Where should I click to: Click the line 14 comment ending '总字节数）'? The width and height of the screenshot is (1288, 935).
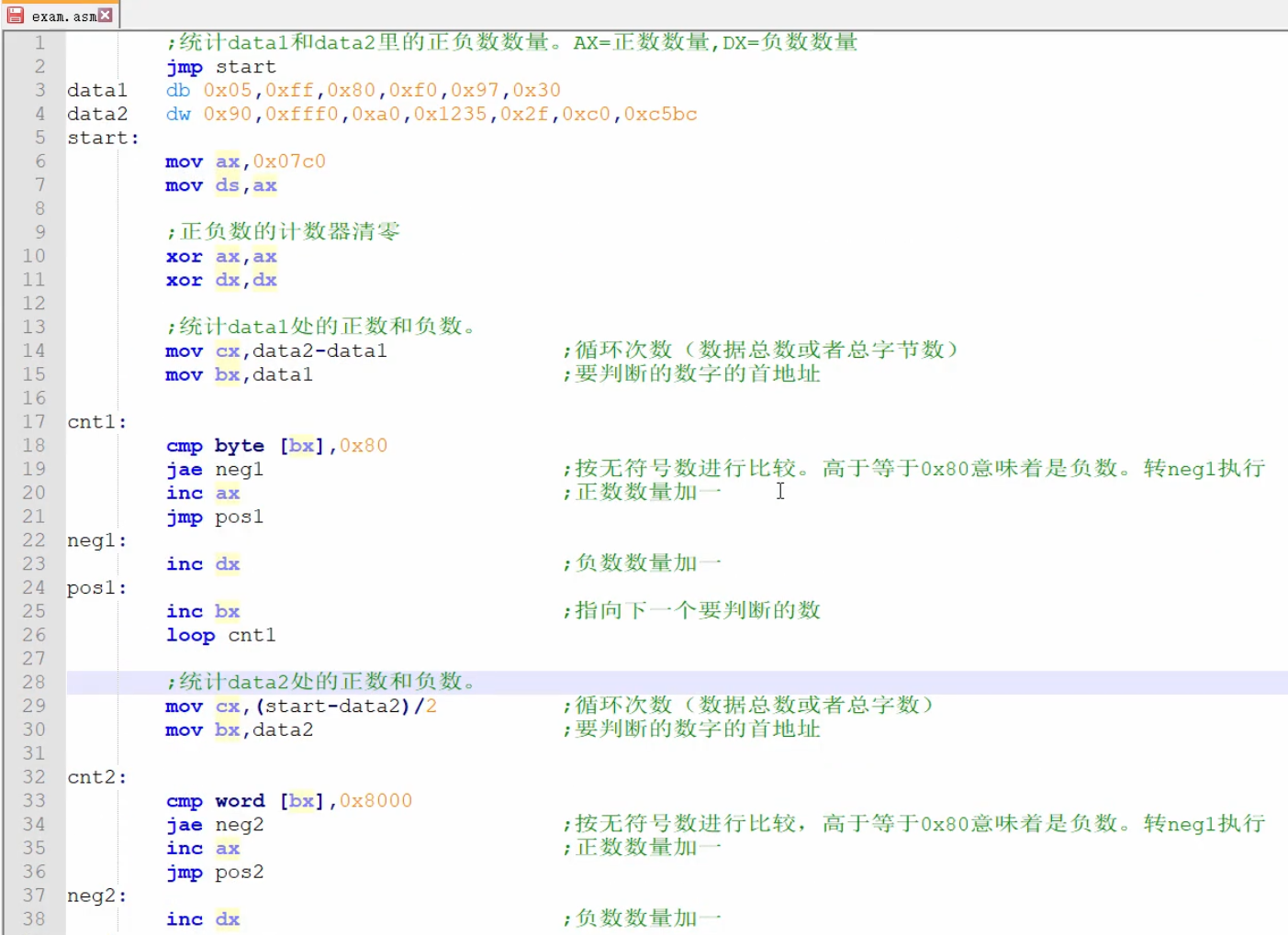761,350
